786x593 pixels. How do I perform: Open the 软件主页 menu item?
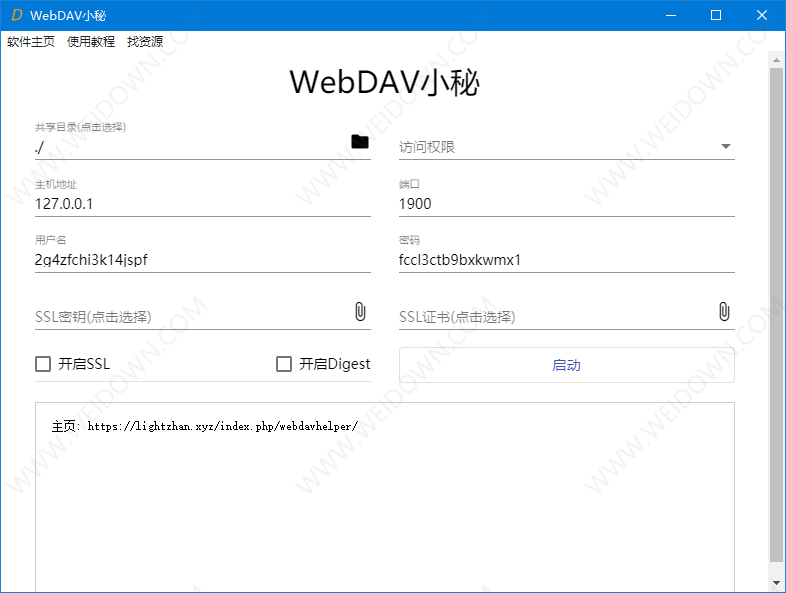(31, 42)
